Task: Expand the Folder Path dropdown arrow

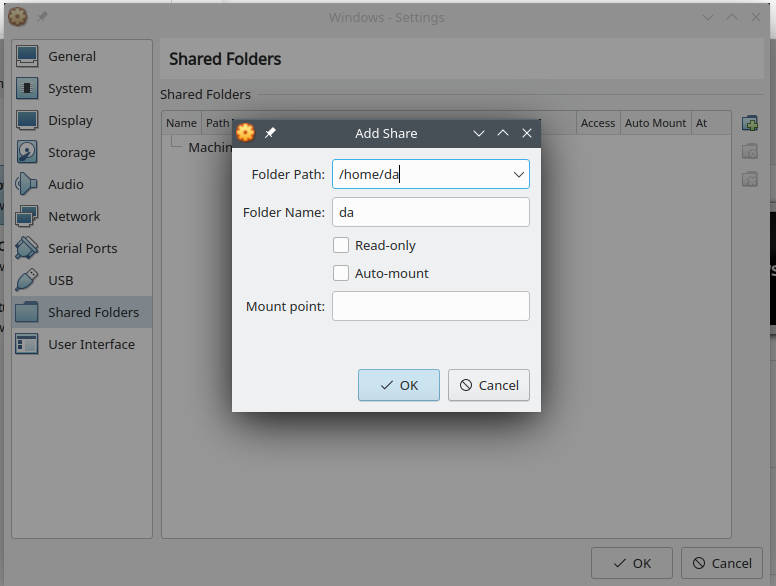Action: [x=519, y=174]
